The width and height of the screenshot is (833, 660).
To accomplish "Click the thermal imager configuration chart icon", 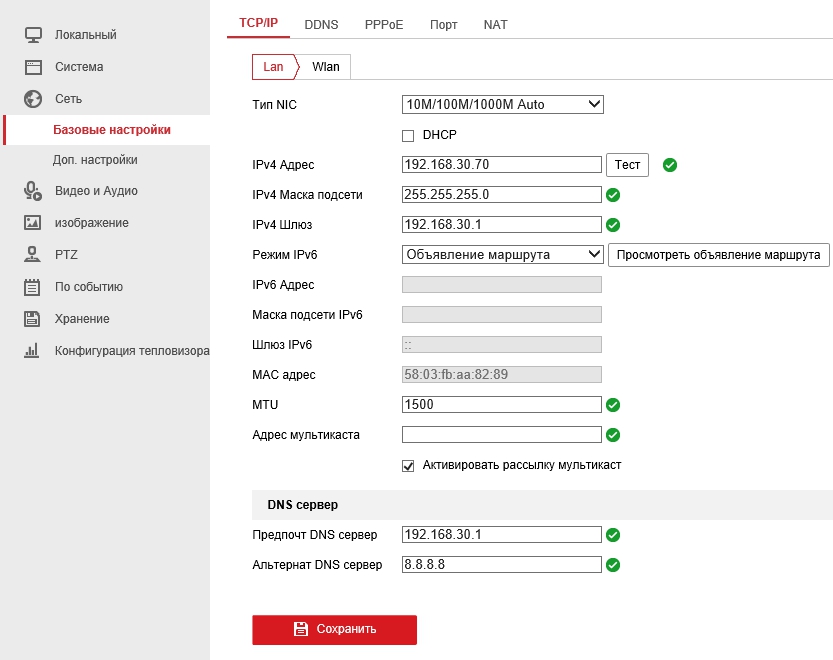I will pos(33,351).
